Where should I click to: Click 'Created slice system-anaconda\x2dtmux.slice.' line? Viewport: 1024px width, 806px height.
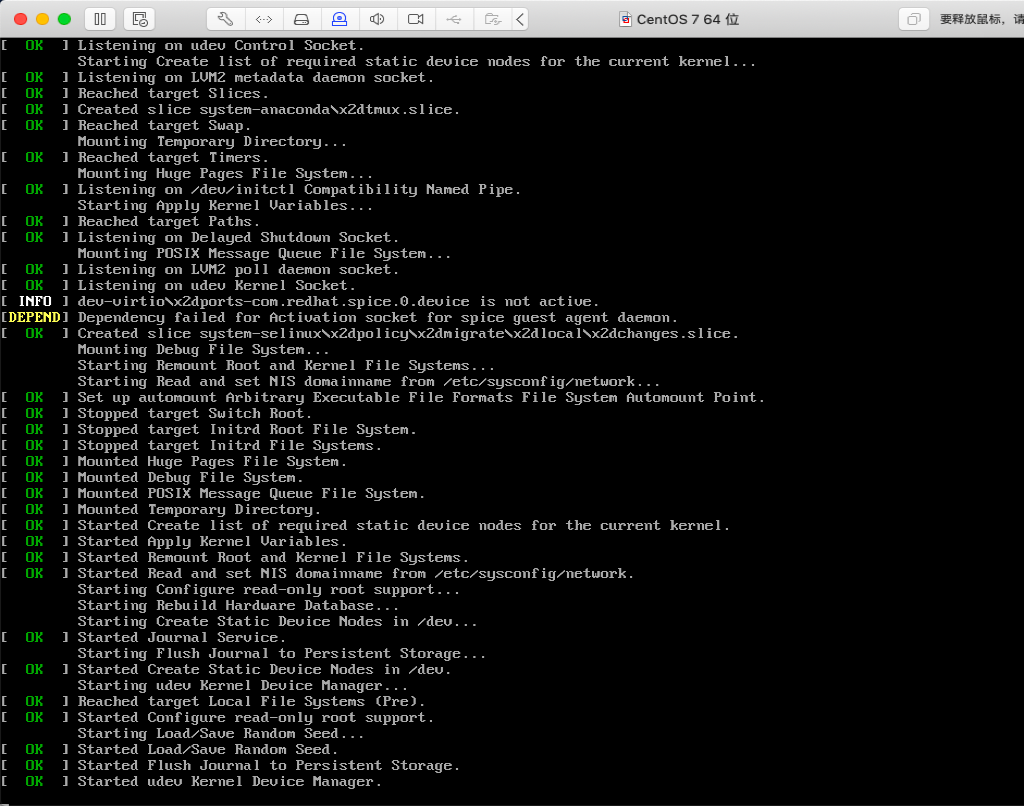click(x=268, y=110)
